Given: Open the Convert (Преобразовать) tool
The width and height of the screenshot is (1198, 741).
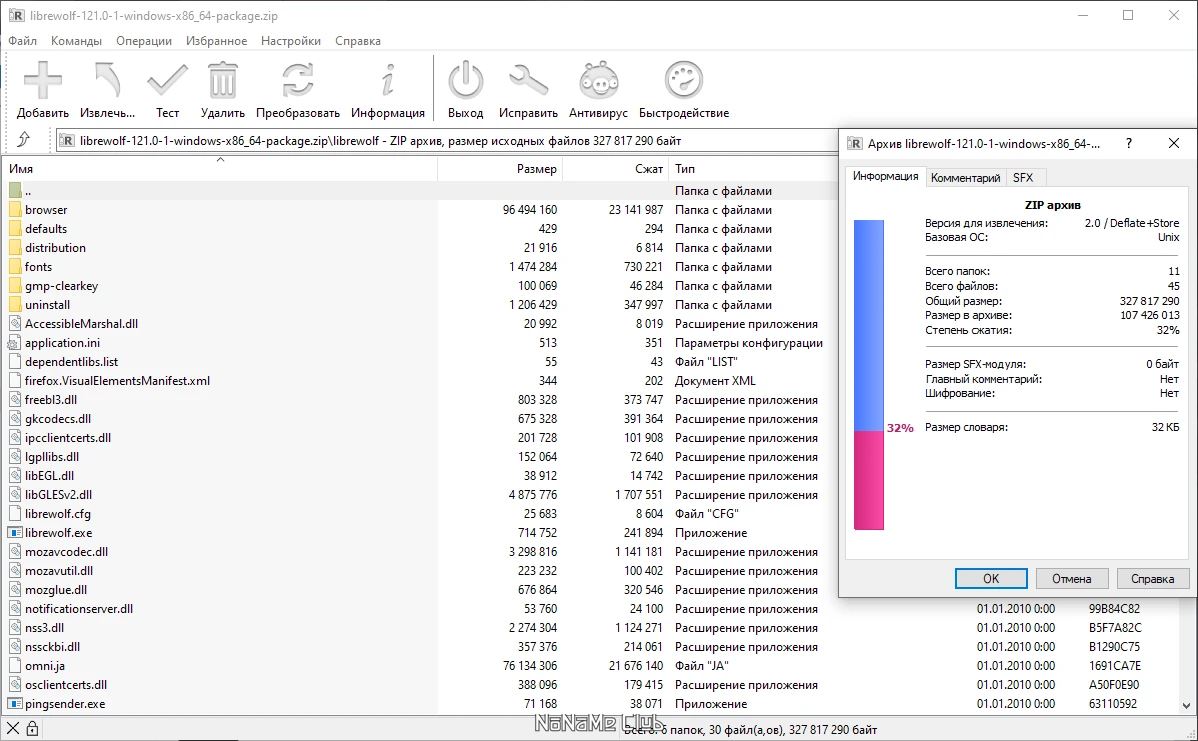Looking at the screenshot, I should tap(298, 81).
